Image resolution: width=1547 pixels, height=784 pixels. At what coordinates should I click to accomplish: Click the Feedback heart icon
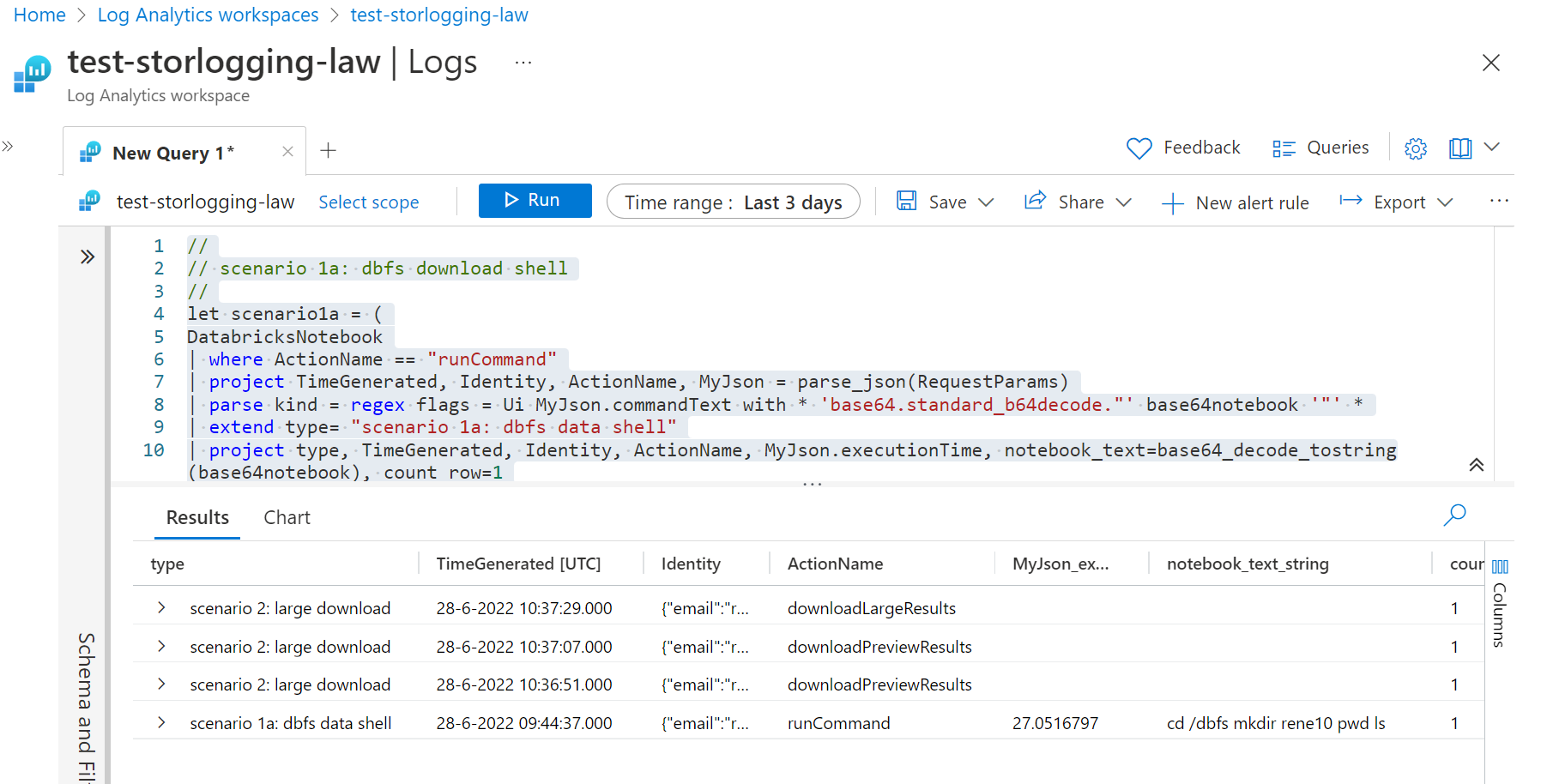click(x=1139, y=148)
